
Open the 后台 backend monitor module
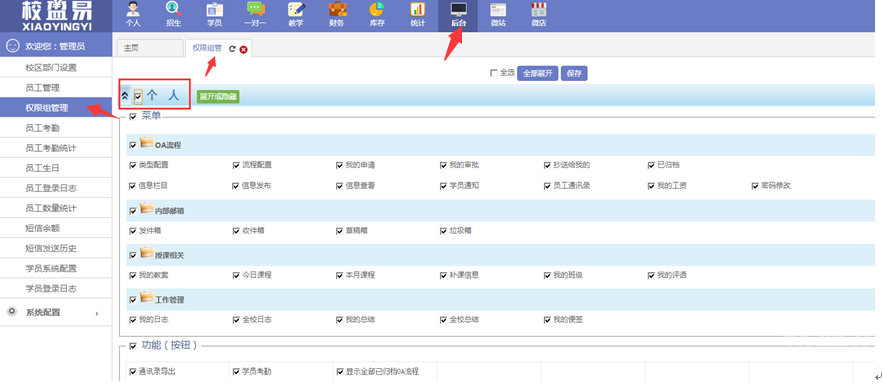pos(458,15)
